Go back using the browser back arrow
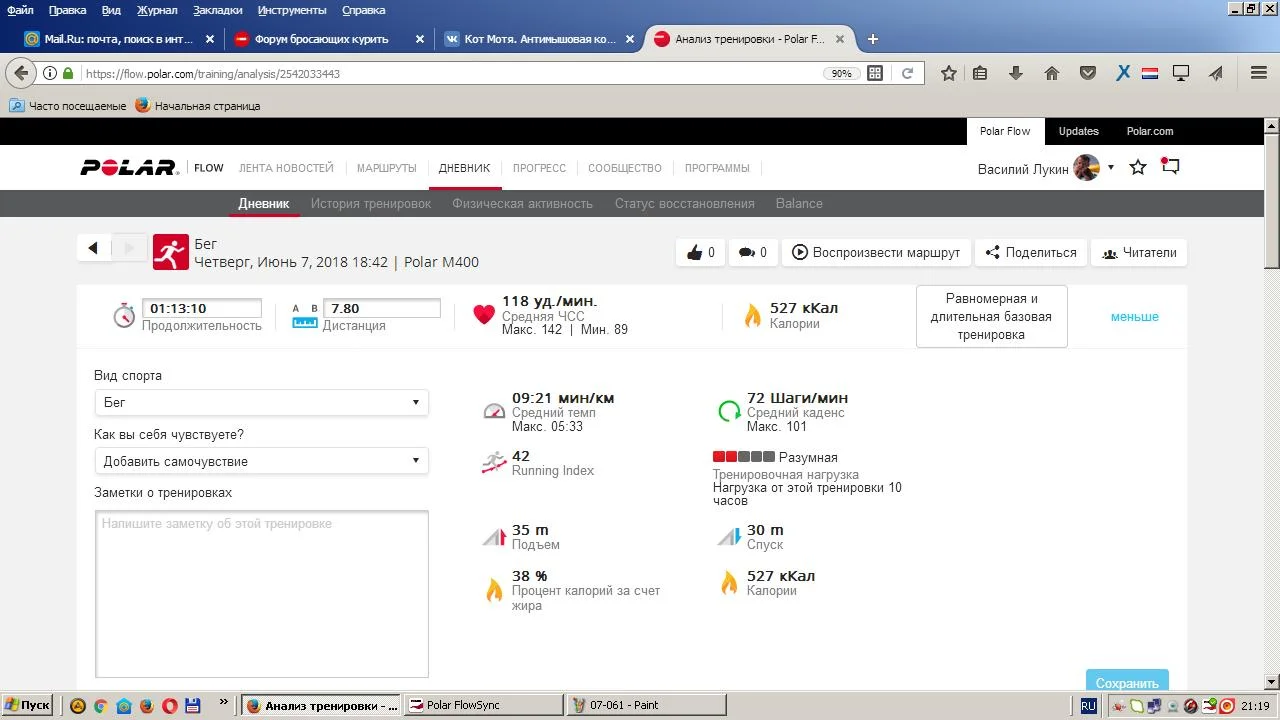Image resolution: width=1280 pixels, height=720 pixels. [x=22, y=73]
